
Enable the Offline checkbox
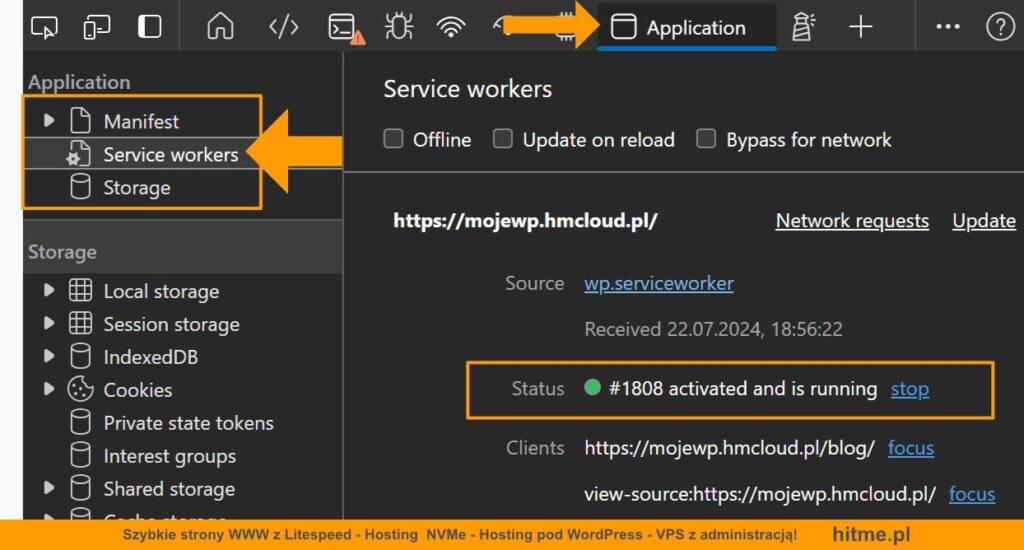click(x=394, y=139)
